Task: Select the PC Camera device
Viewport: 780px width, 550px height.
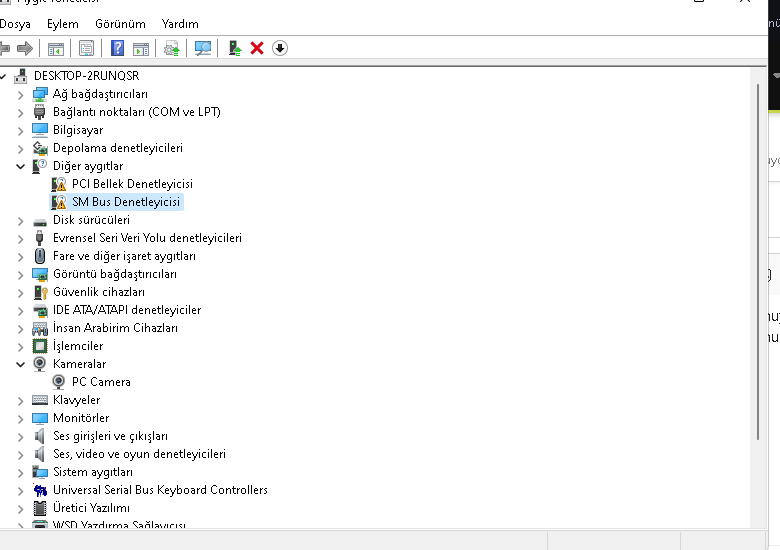Action: [101, 382]
